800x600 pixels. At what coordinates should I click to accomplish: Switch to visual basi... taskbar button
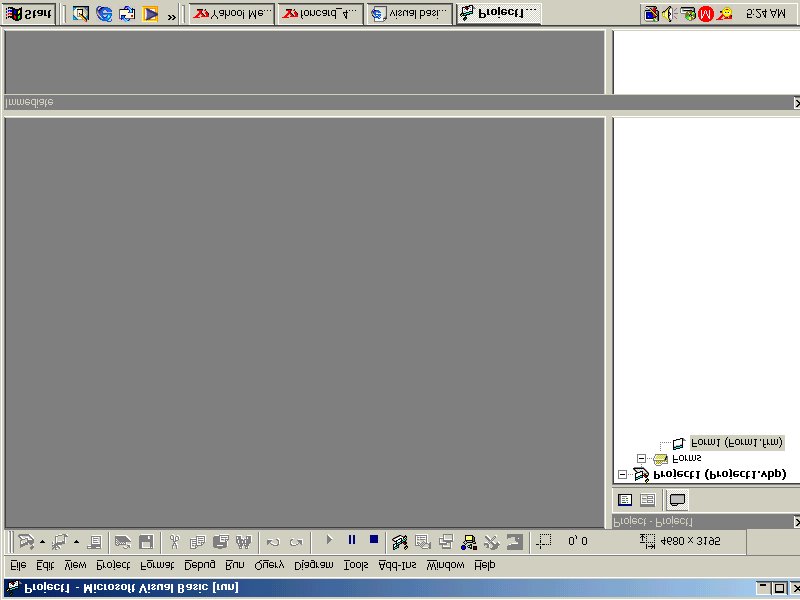point(409,14)
